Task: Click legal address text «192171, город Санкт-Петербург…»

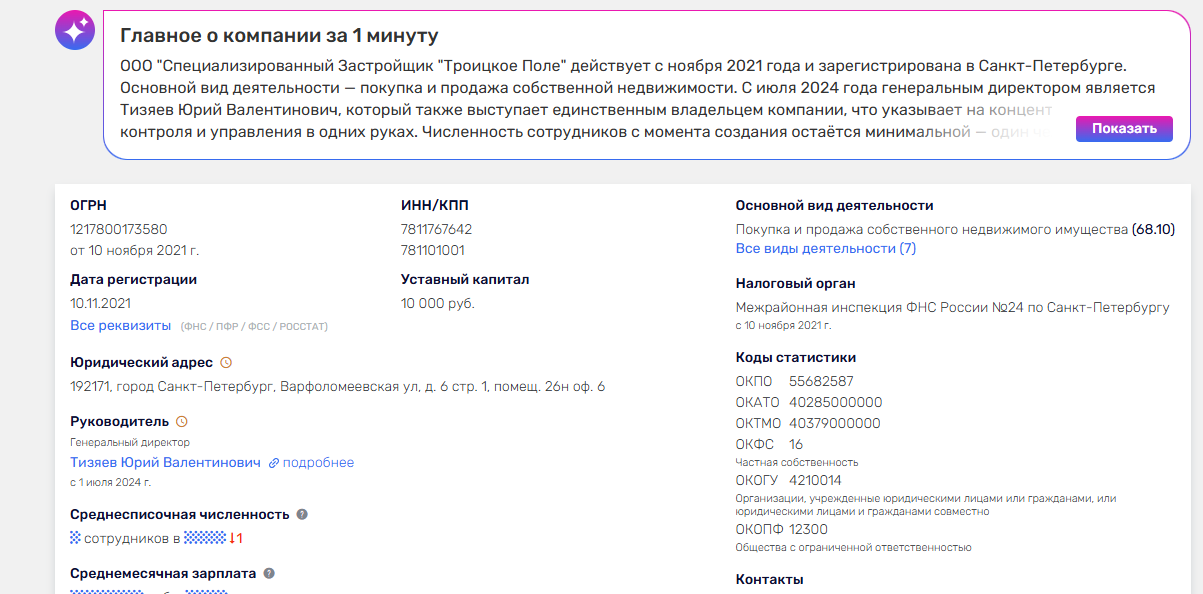Action: [337, 386]
